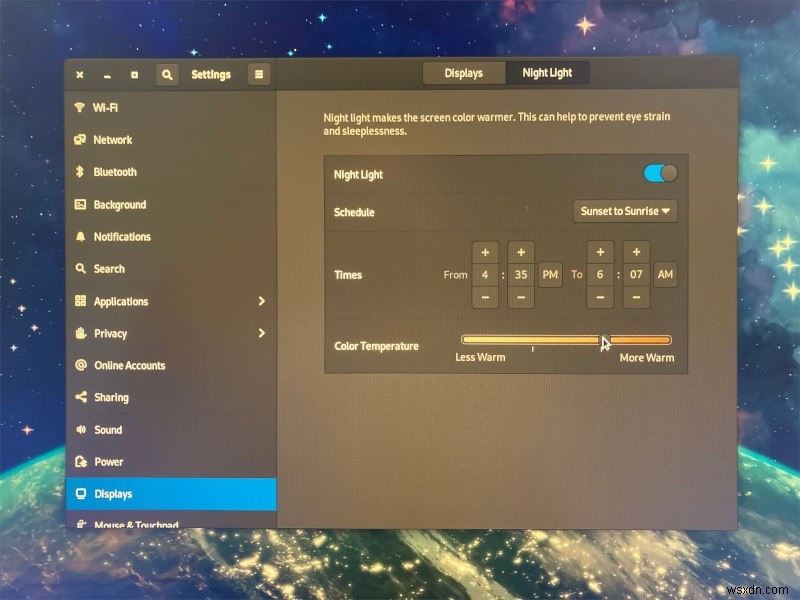800x600 pixels.
Task: Click the hamburger menu icon next to Settings
Action: coord(257,74)
